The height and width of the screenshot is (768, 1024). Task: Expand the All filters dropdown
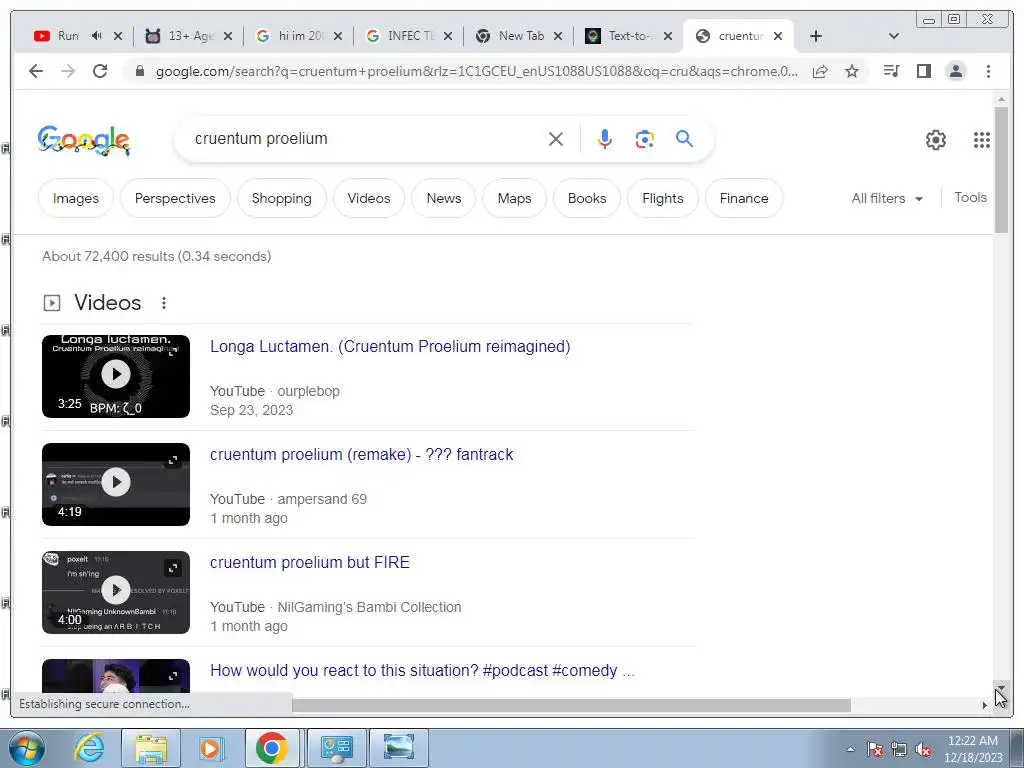pos(887,198)
